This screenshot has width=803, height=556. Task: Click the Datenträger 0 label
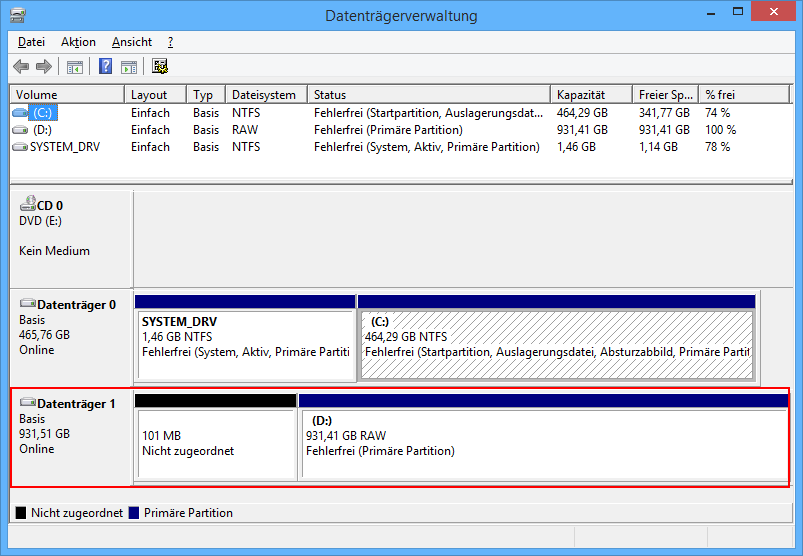pos(76,305)
